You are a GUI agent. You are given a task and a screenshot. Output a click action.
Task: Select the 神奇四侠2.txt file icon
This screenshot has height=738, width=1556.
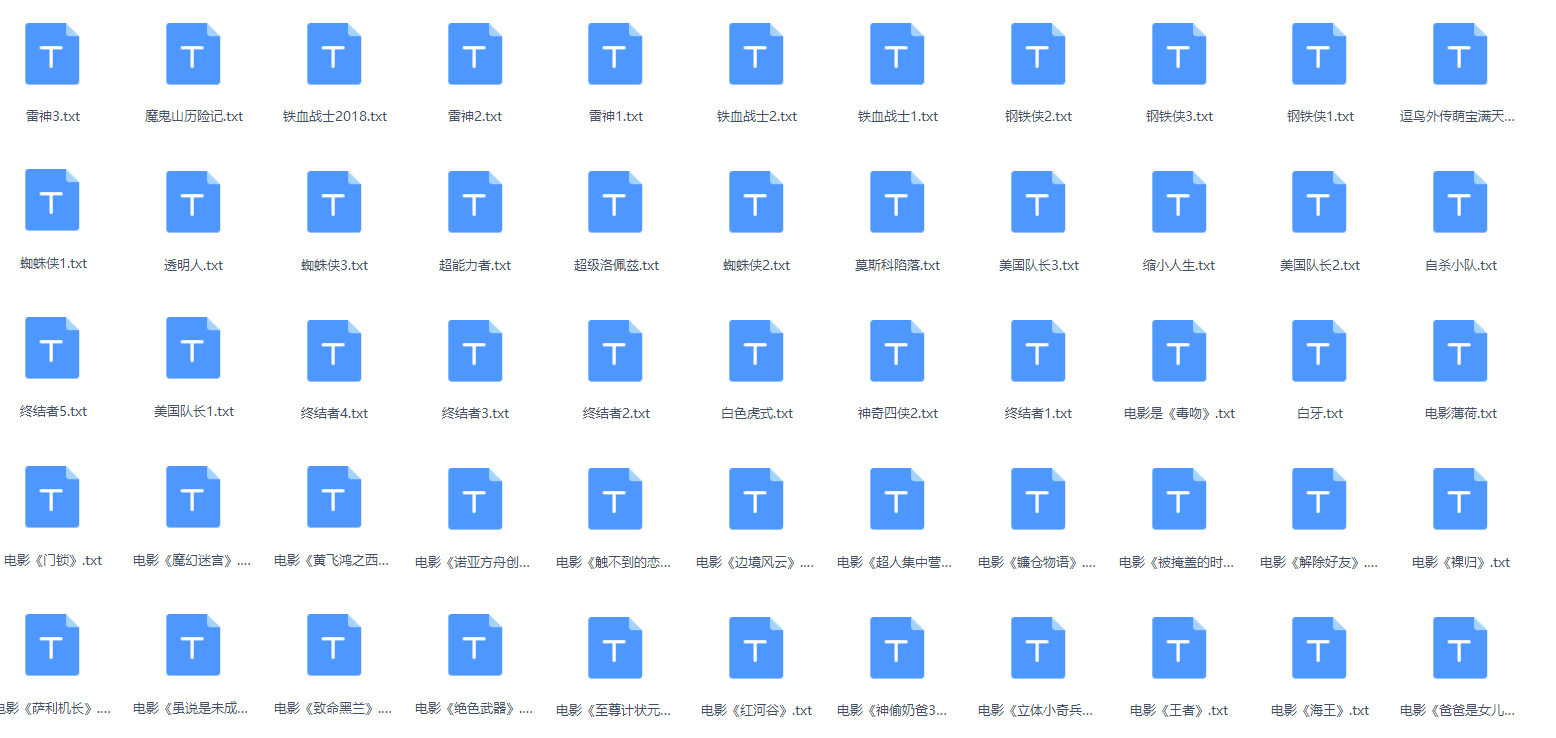click(897, 350)
